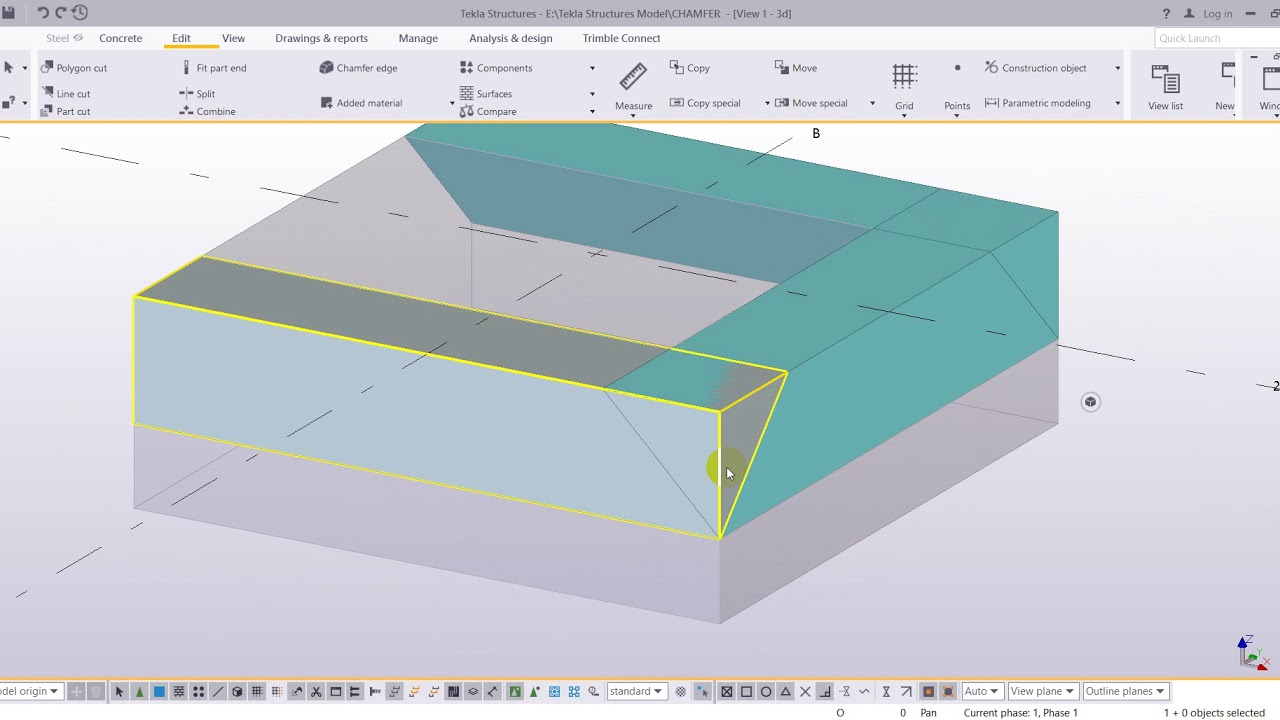Open the model origin dropdown
The height and width of the screenshot is (720, 1280).
point(30,691)
